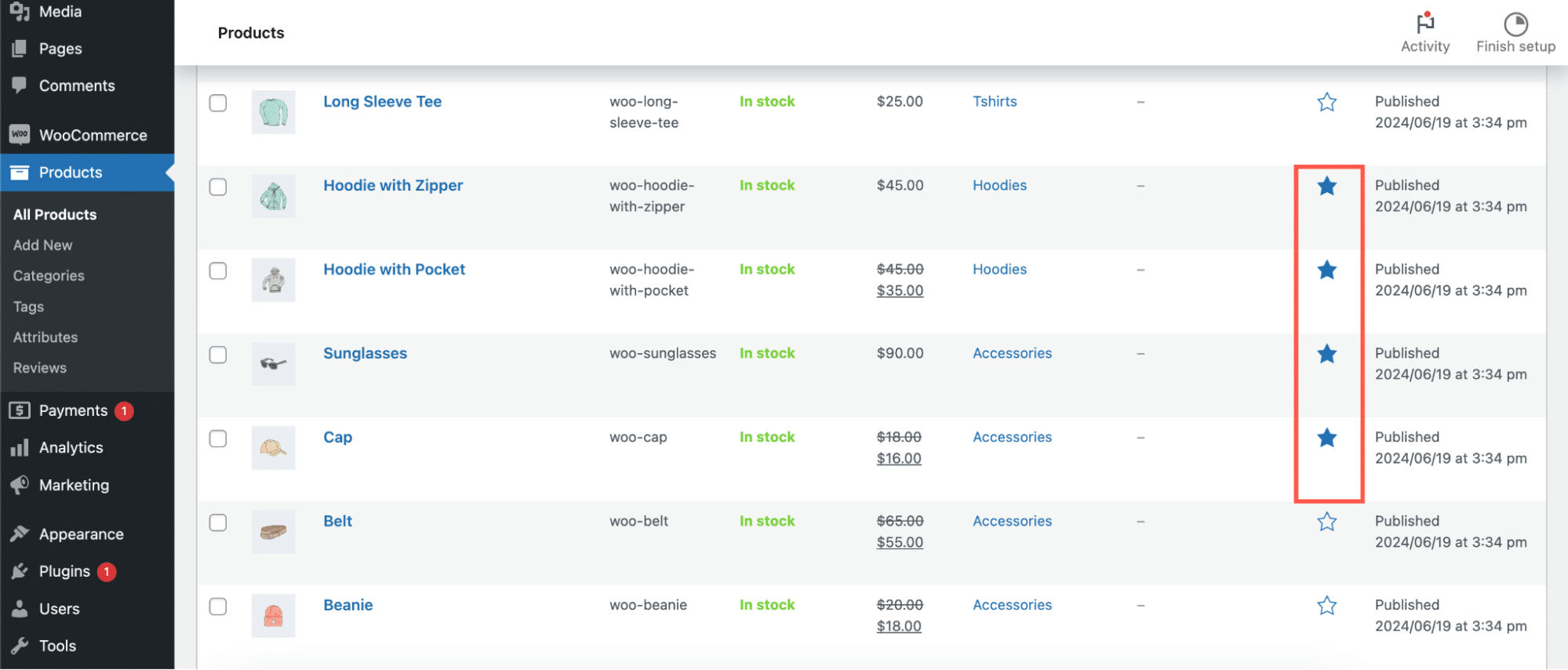1568x670 pixels.
Task: Tick the checkbox for Sunglasses
Action: (218, 355)
